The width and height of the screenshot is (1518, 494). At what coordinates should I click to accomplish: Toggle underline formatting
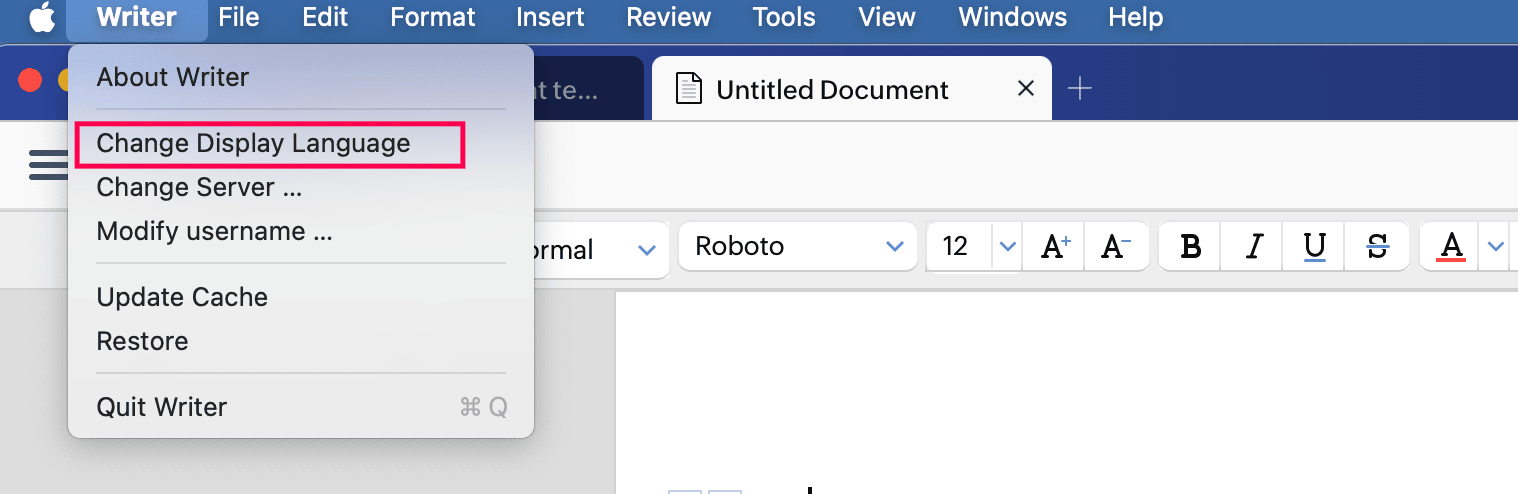pyautogui.click(x=1315, y=247)
